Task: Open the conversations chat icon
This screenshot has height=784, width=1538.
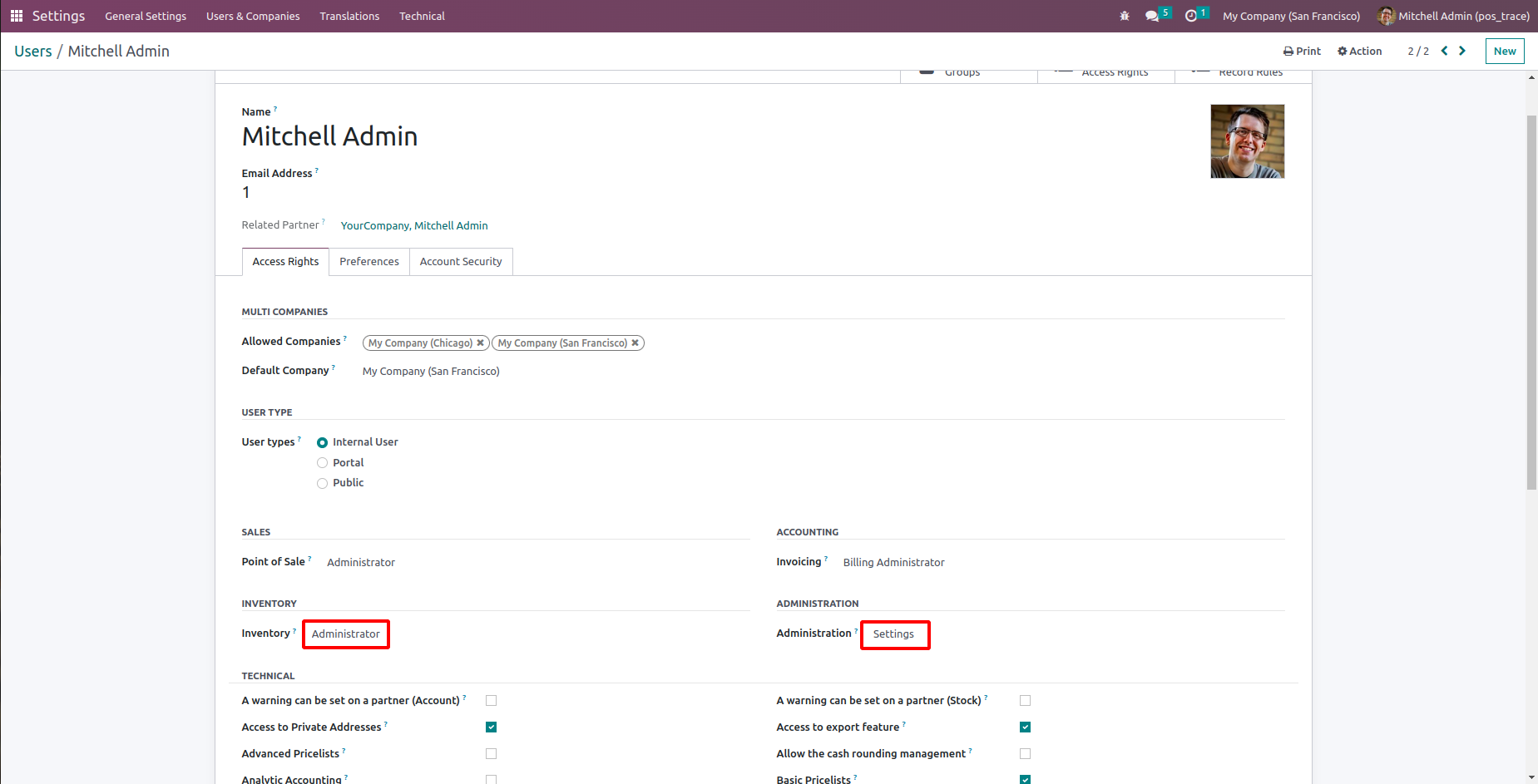Action: click(x=1152, y=16)
